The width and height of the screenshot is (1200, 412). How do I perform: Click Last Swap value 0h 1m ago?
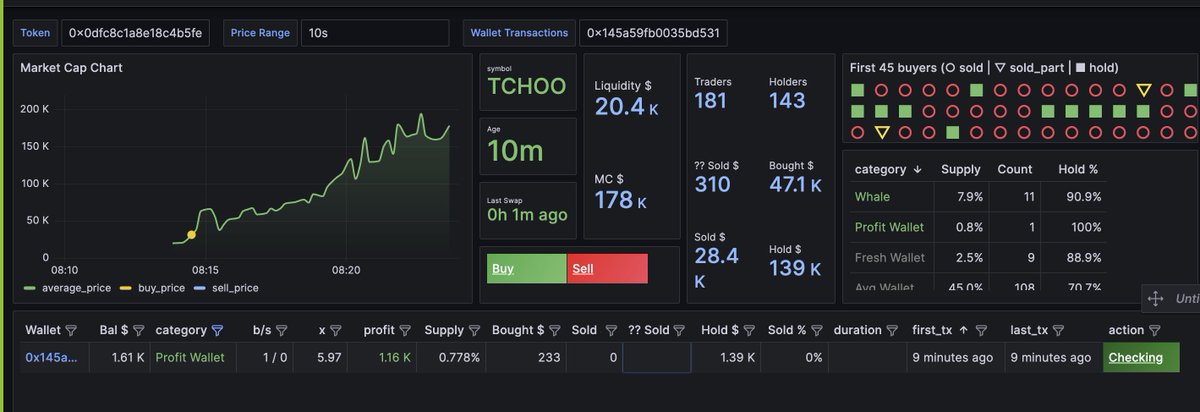[x=527, y=214]
